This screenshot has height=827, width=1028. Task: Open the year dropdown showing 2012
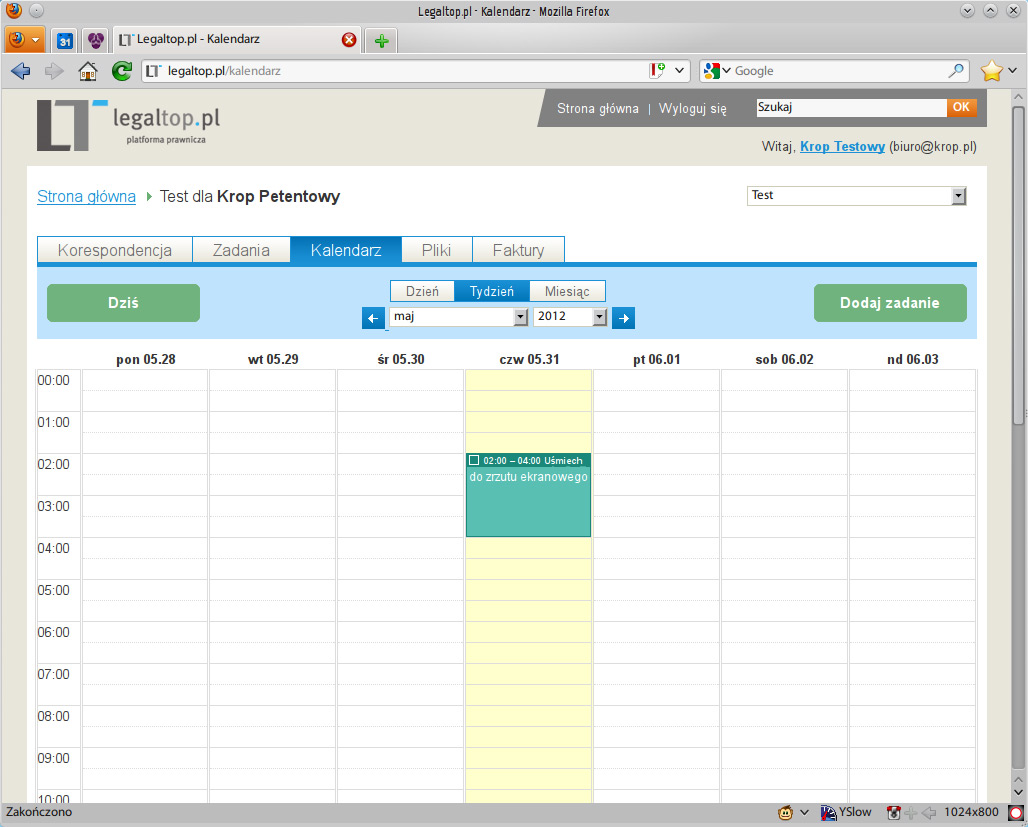(571, 317)
